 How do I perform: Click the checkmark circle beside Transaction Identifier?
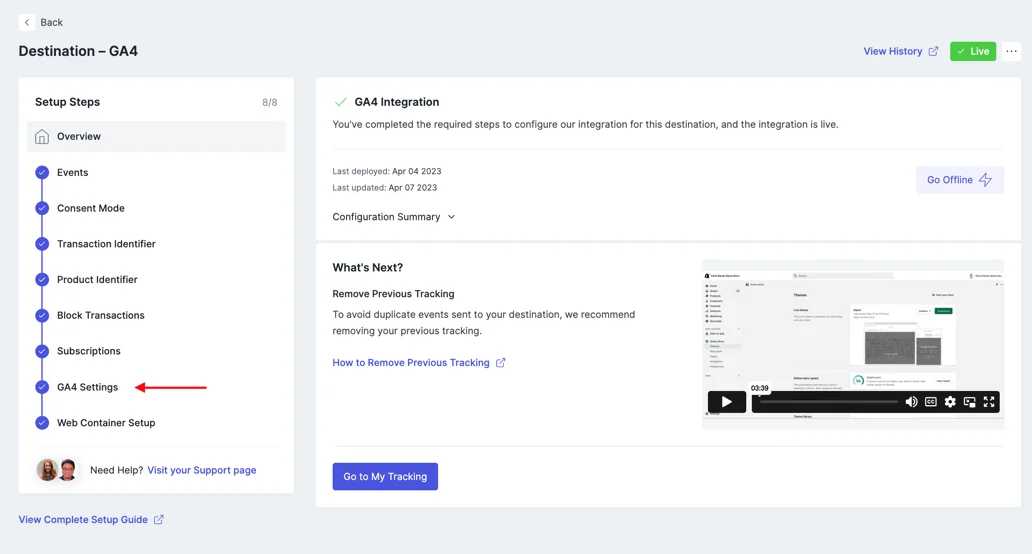pos(42,243)
